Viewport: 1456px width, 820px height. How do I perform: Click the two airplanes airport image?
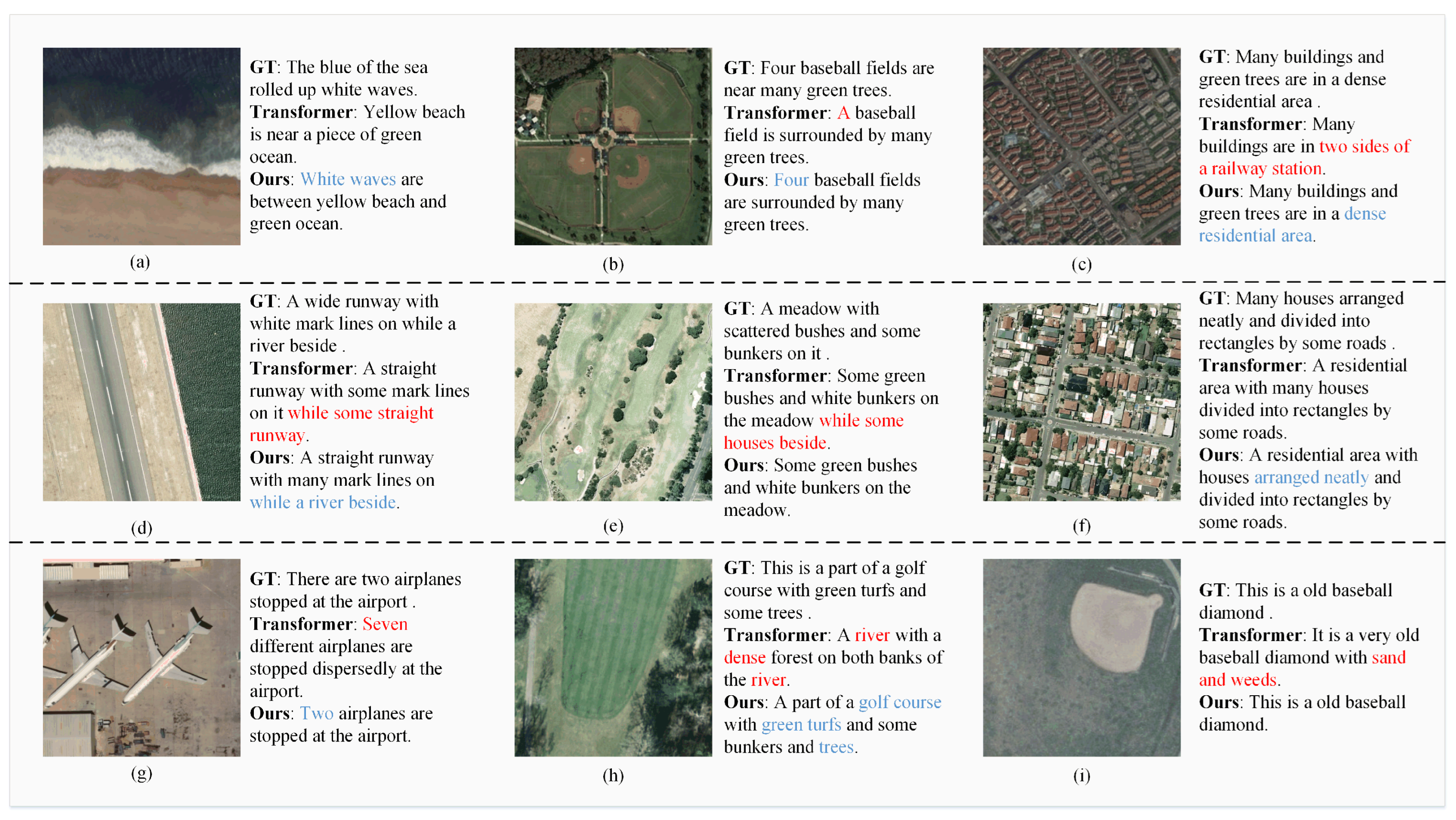click(x=141, y=657)
